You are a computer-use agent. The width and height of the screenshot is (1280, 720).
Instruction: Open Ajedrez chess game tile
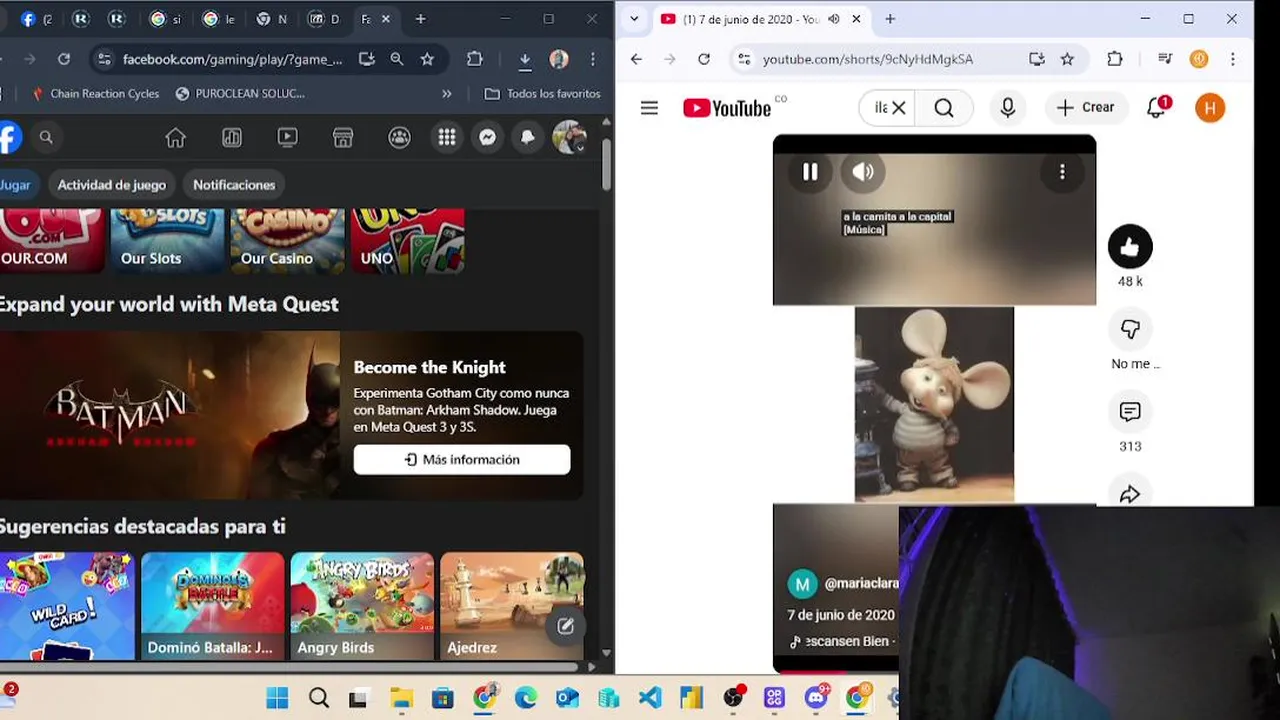[x=512, y=606]
